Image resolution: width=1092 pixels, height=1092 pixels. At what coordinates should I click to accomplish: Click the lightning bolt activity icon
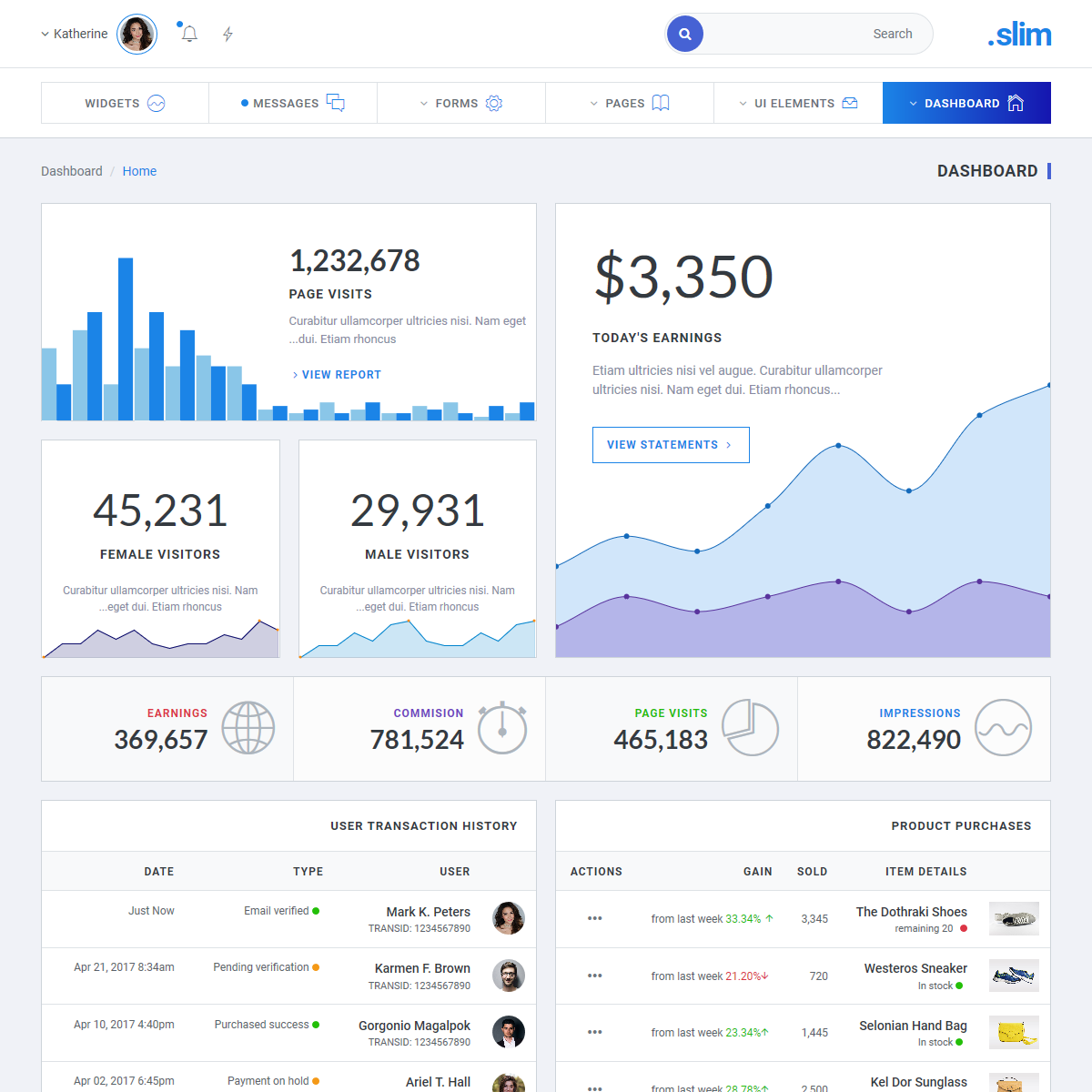227,35
